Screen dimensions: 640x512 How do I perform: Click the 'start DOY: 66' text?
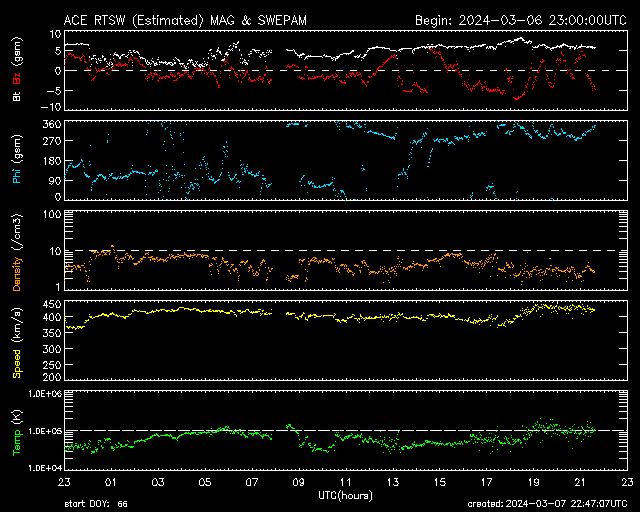[x=96, y=504]
